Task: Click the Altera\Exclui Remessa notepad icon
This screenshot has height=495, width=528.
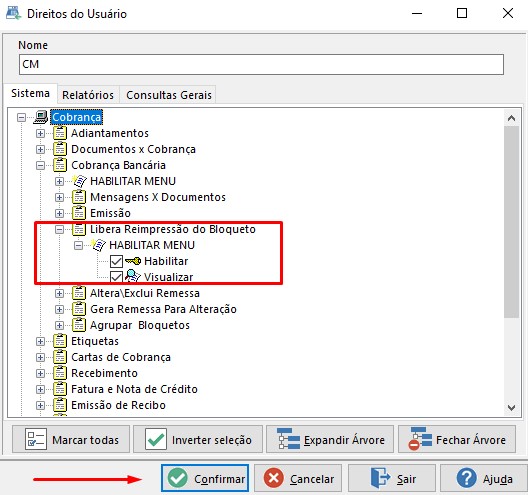Action: coord(79,293)
